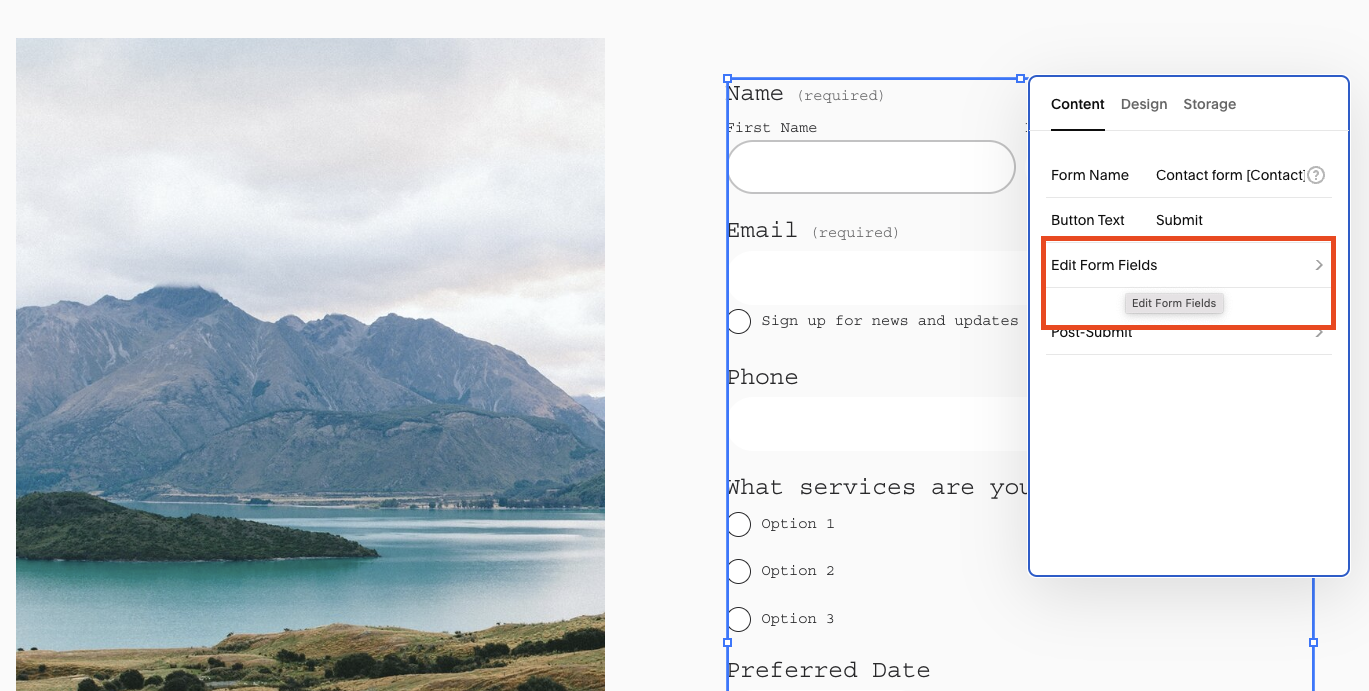
Task: Select the Option 2 radio button
Action: pyautogui.click(x=739, y=571)
